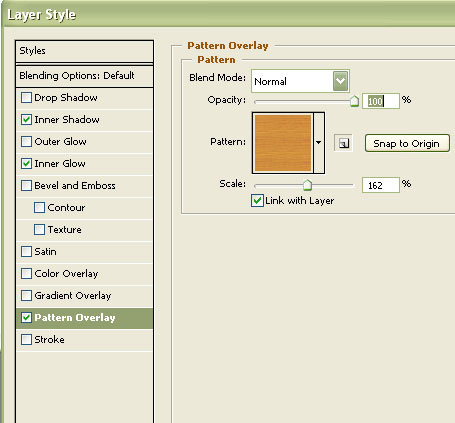Open Gradient Overlay settings label
This screenshot has height=423, width=455.
[73, 296]
